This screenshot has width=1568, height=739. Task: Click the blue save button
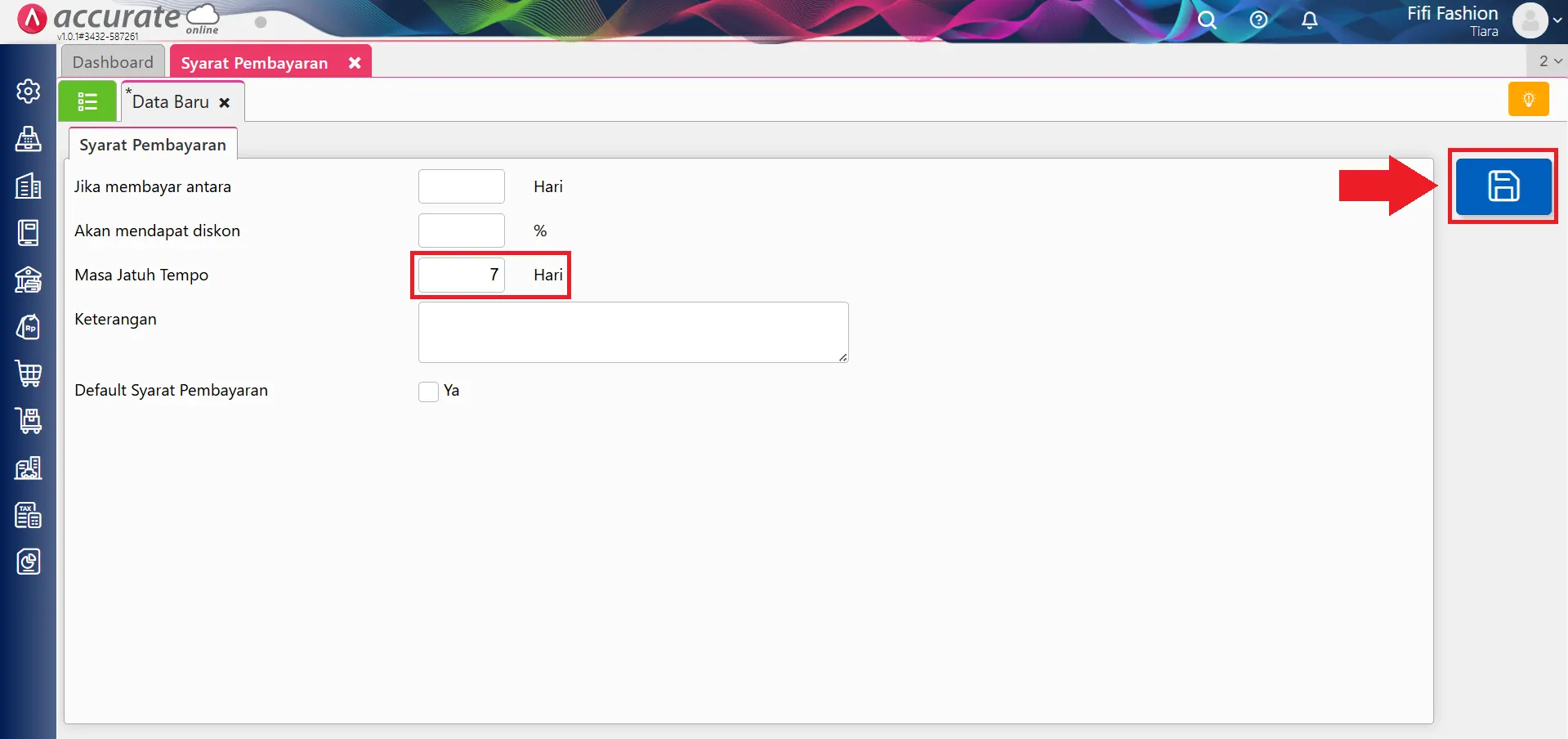tap(1503, 186)
